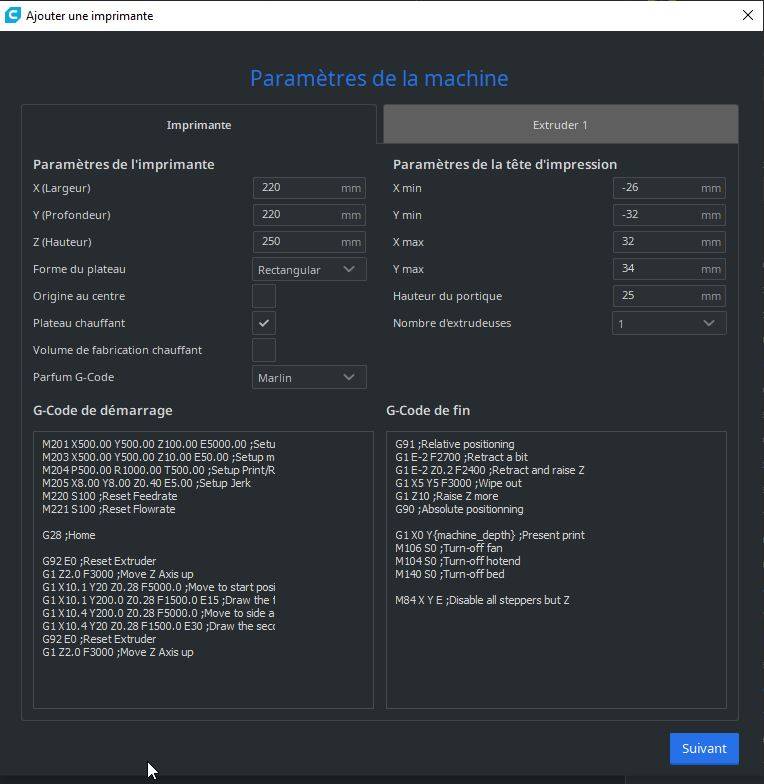Edit the Y max field
The height and width of the screenshot is (784, 764).
click(x=669, y=269)
